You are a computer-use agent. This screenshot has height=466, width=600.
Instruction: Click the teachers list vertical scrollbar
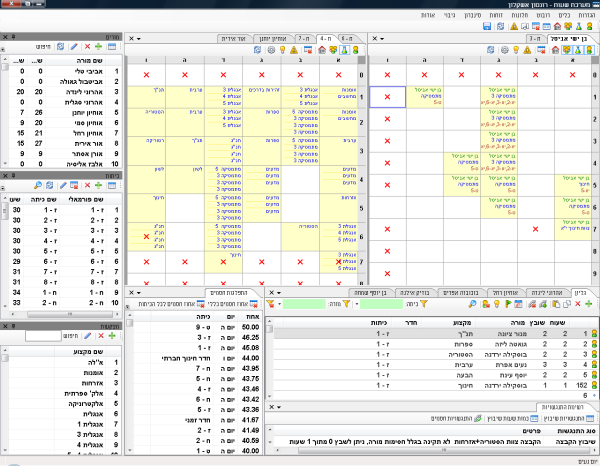(4, 110)
